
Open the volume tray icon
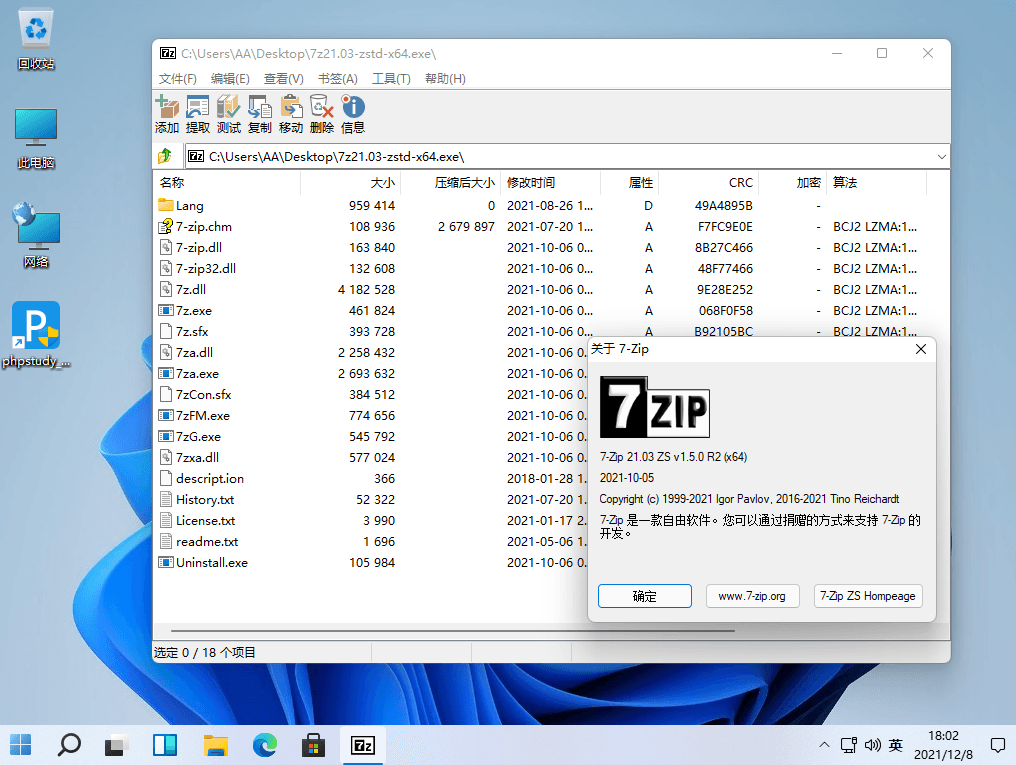tap(872, 745)
